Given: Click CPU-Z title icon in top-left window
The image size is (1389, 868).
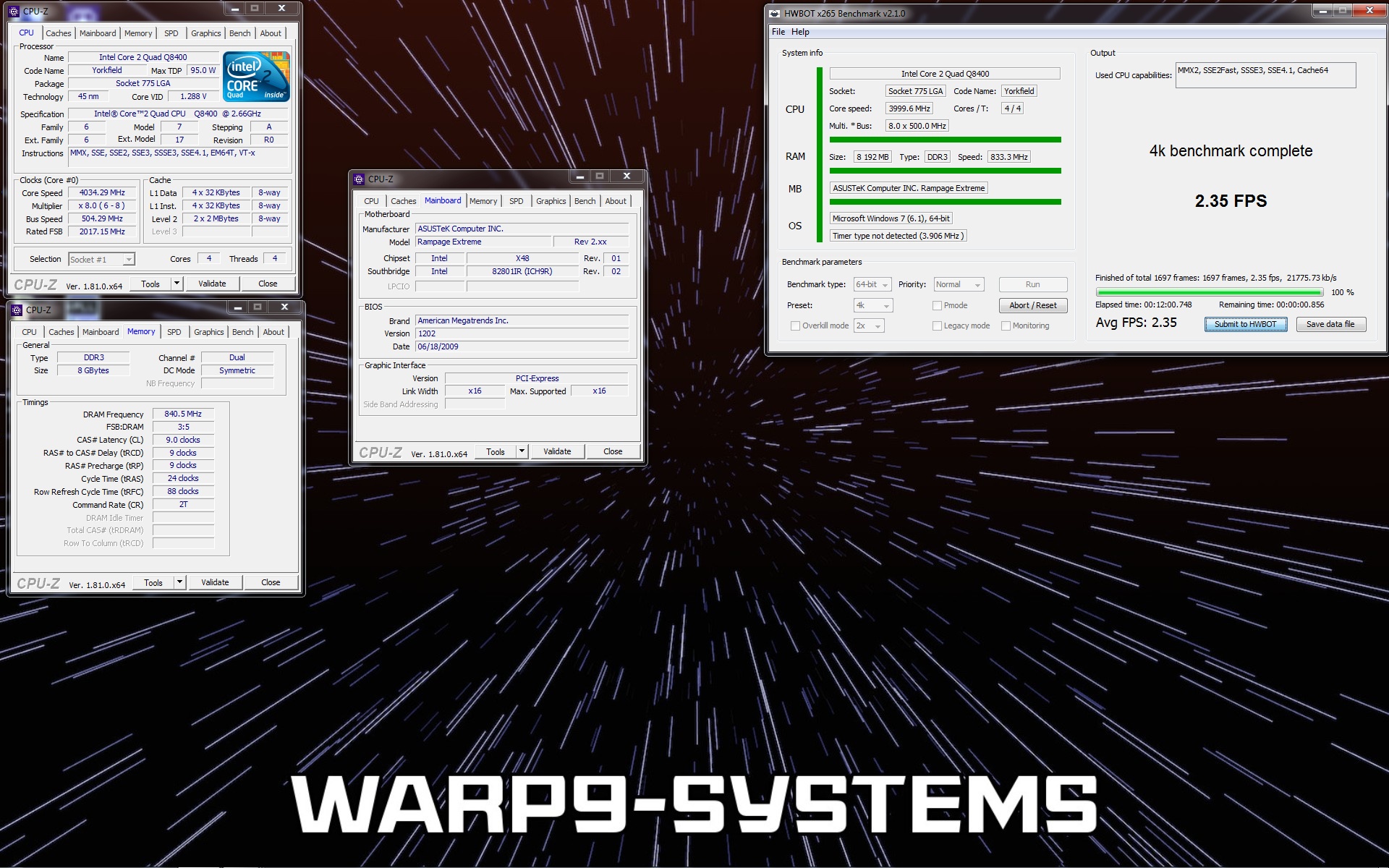Looking at the screenshot, I should tap(14, 11).
